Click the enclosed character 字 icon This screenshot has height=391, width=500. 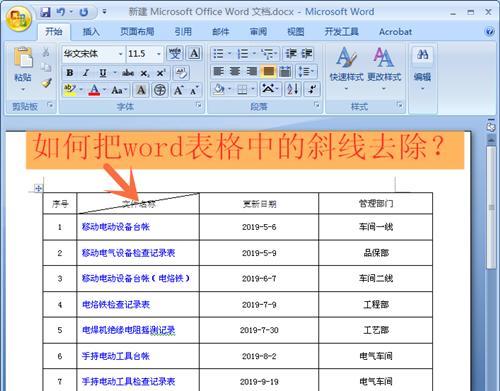[160, 90]
